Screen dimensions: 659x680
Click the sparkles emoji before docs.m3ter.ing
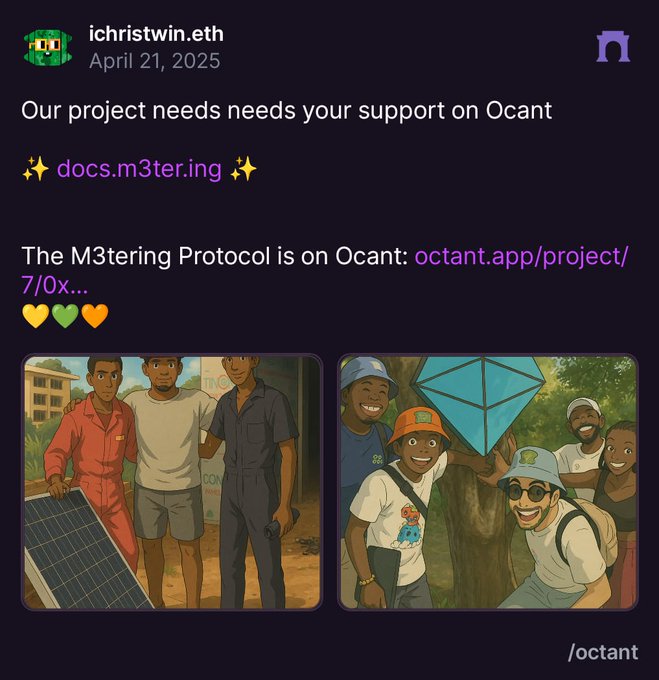pos(36,169)
